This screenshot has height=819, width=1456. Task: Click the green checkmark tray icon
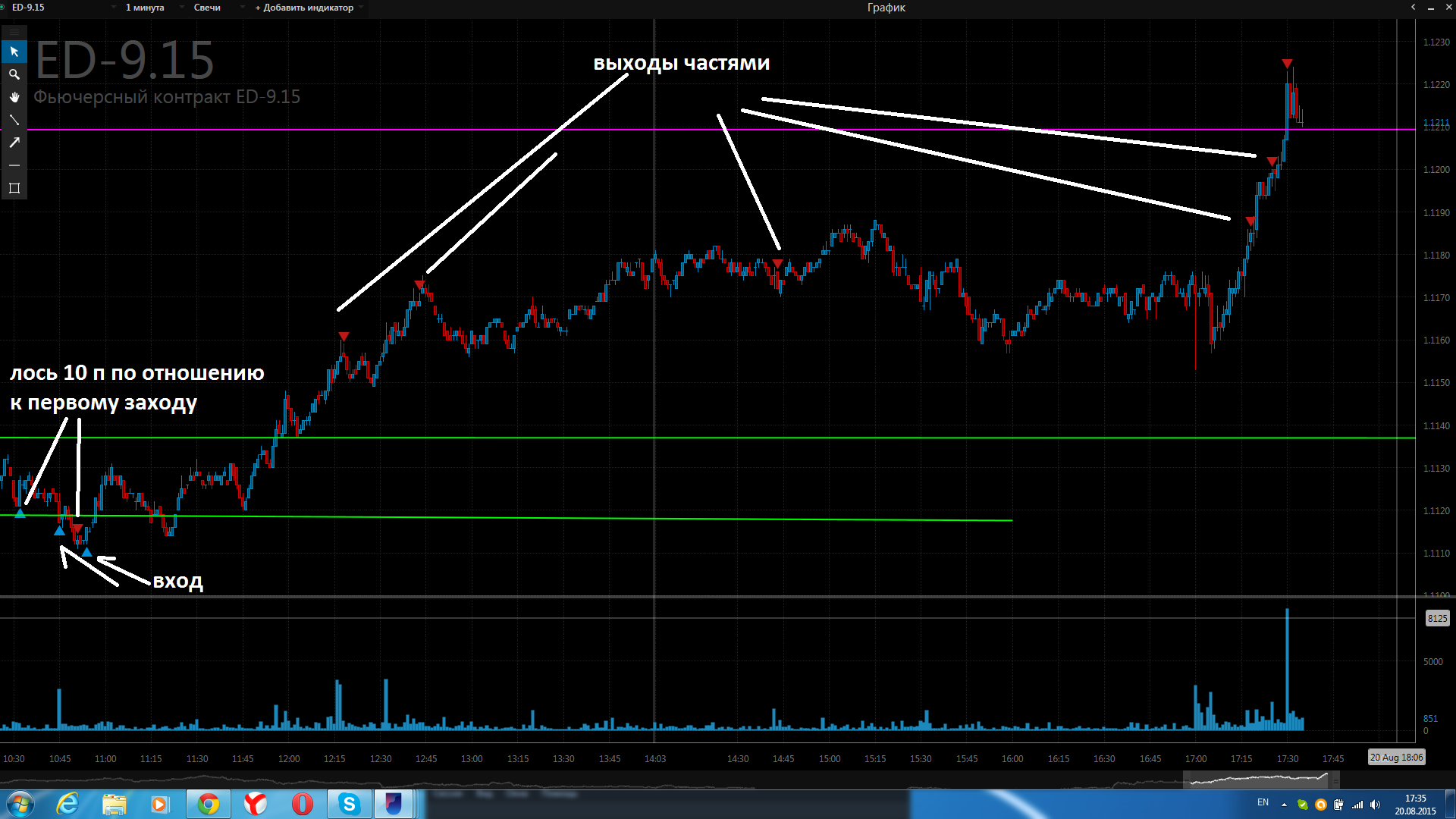click(1303, 805)
